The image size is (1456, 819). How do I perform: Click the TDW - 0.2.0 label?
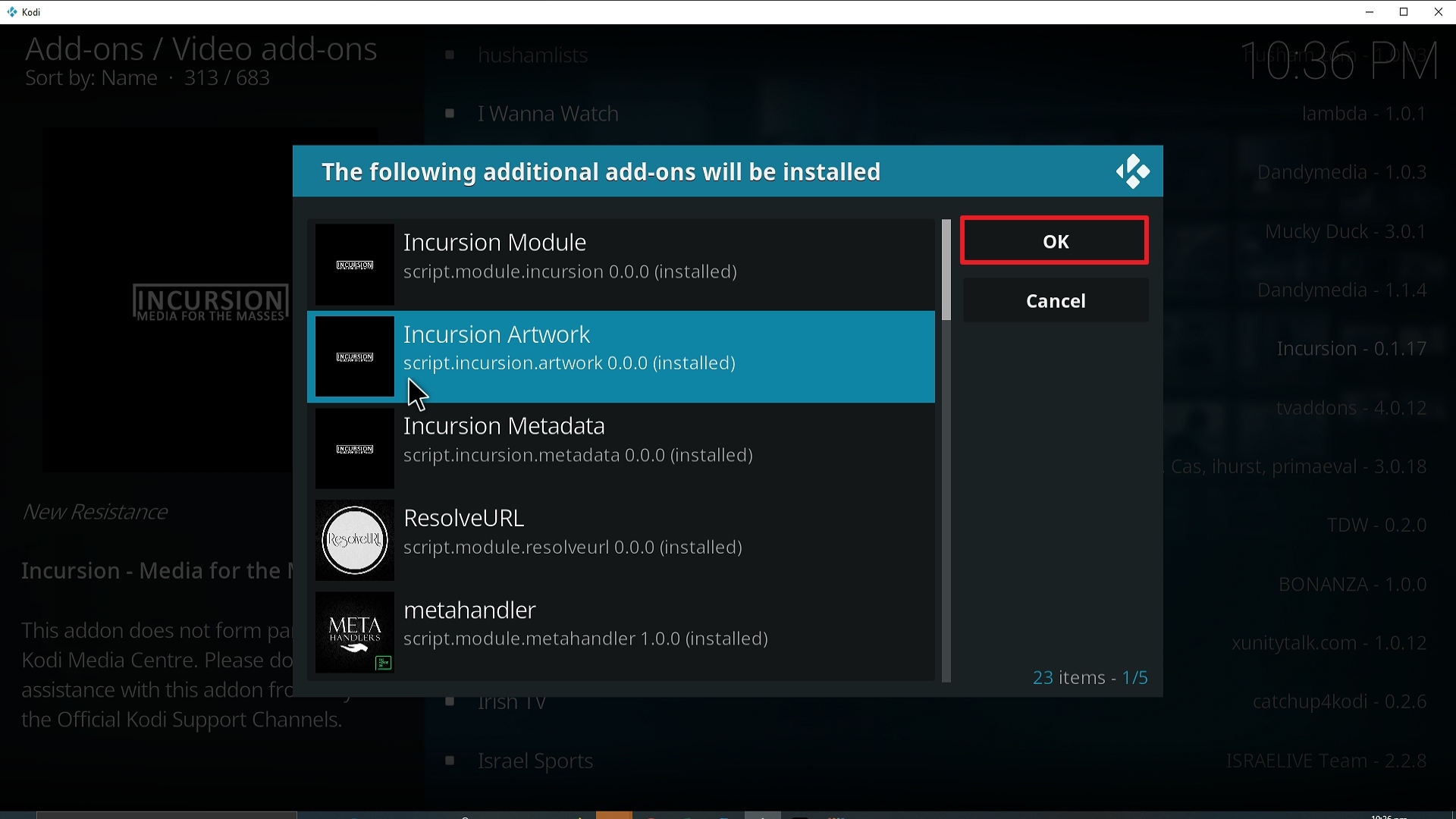(x=1376, y=526)
